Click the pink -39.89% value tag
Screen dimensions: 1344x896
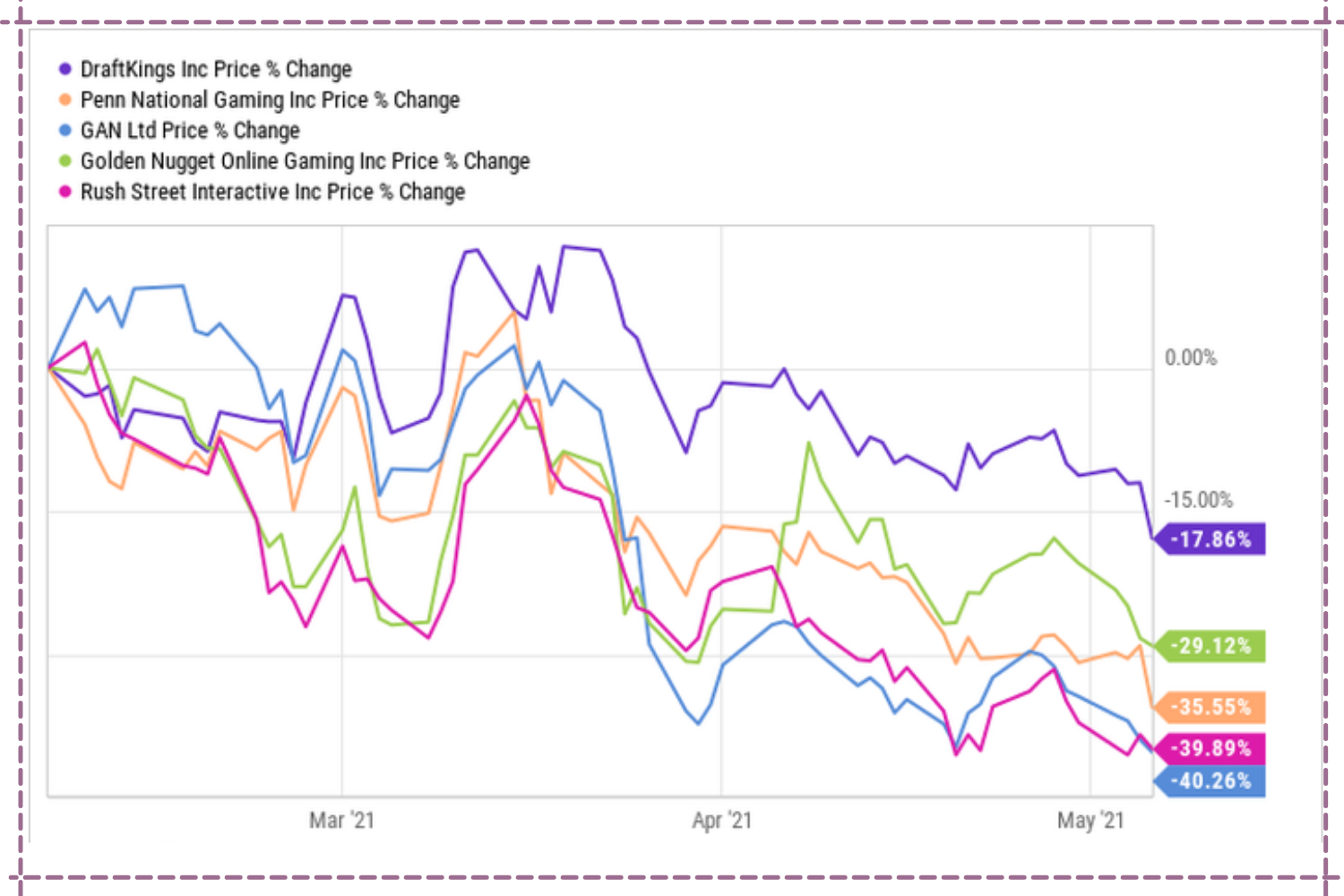click(x=1212, y=748)
